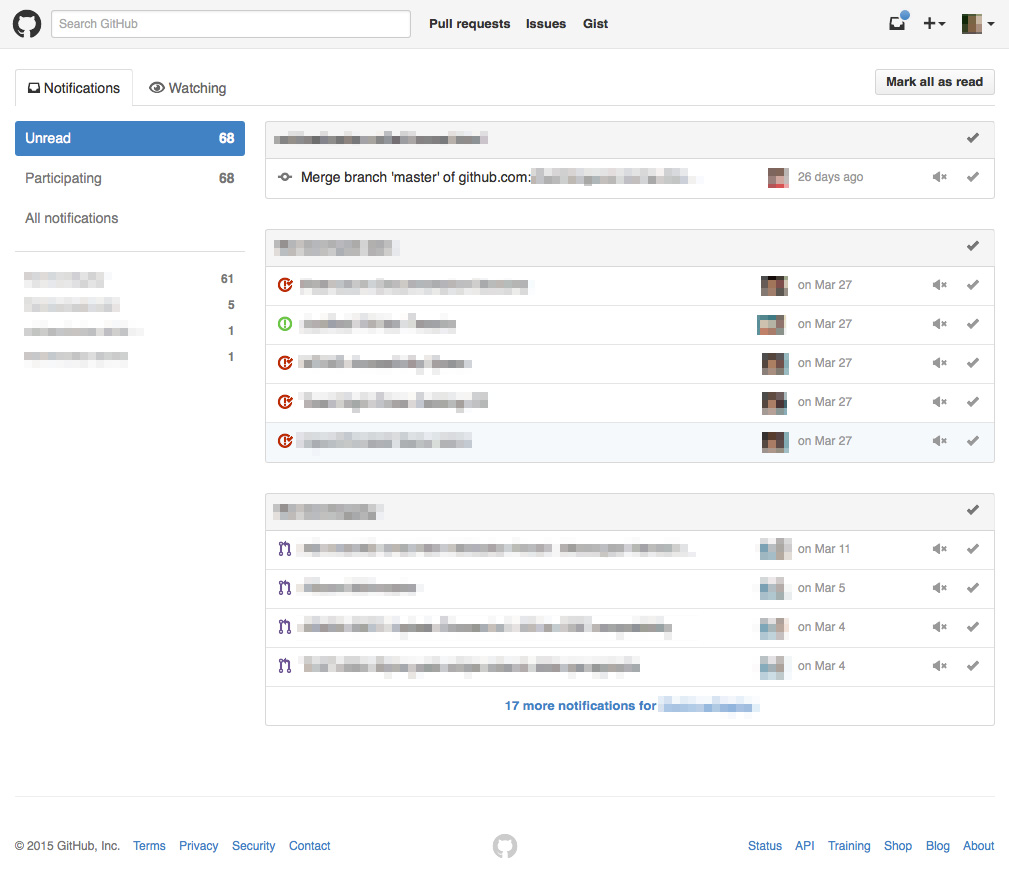Select All notifications in the sidebar
The height and width of the screenshot is (895, 1009).
point(72,218)
